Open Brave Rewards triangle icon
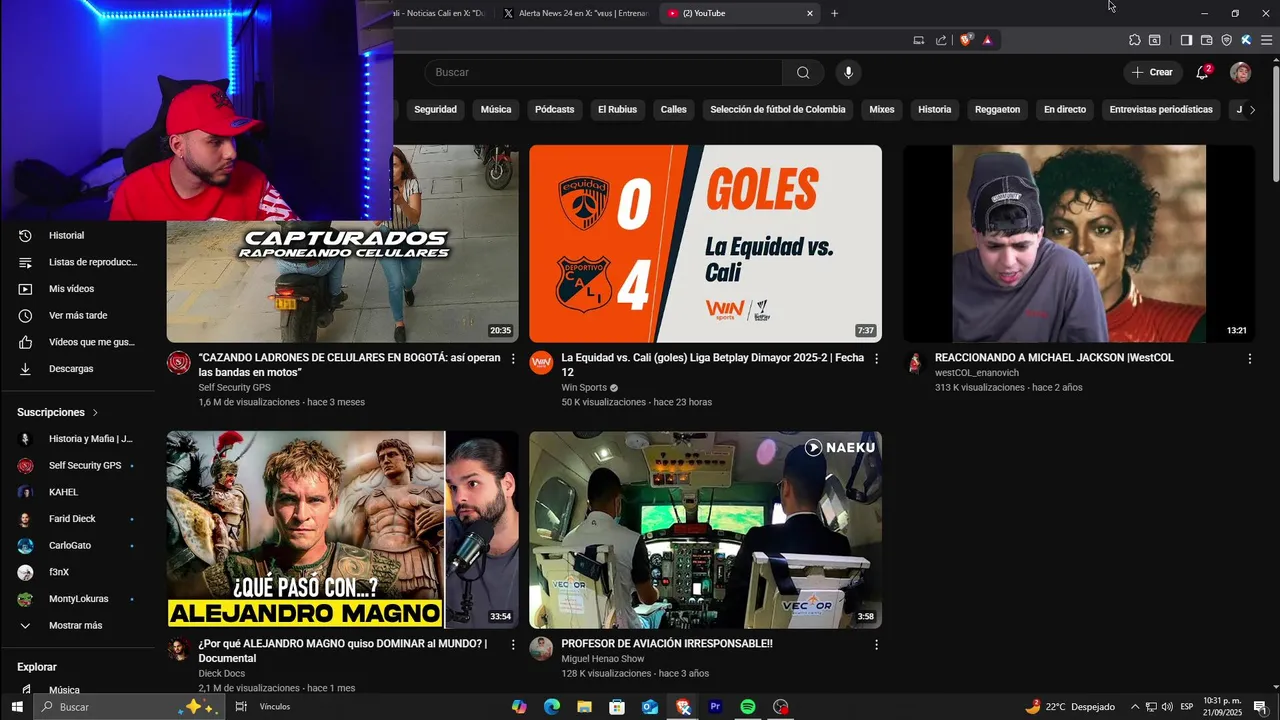 (x=987, y=40)
